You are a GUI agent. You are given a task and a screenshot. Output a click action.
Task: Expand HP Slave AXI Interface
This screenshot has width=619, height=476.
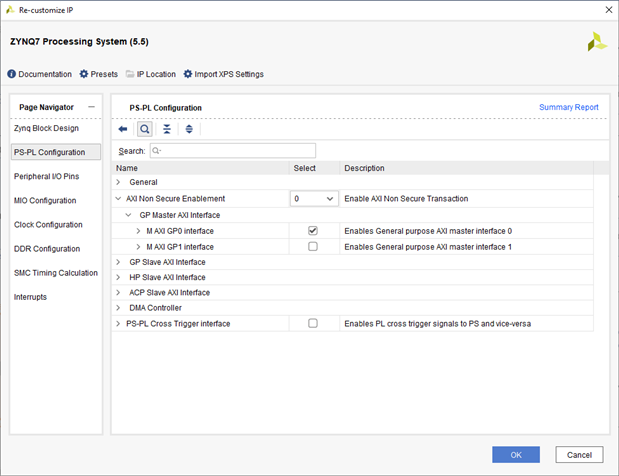(x=118, y=277)
